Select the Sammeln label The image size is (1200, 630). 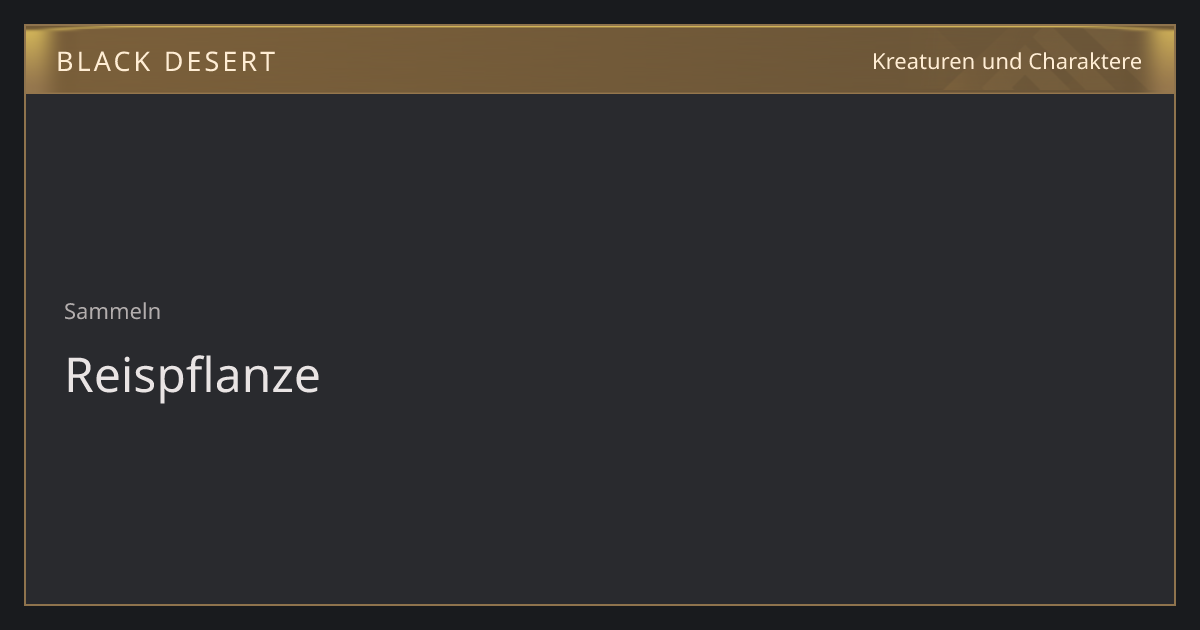[112, 311]
